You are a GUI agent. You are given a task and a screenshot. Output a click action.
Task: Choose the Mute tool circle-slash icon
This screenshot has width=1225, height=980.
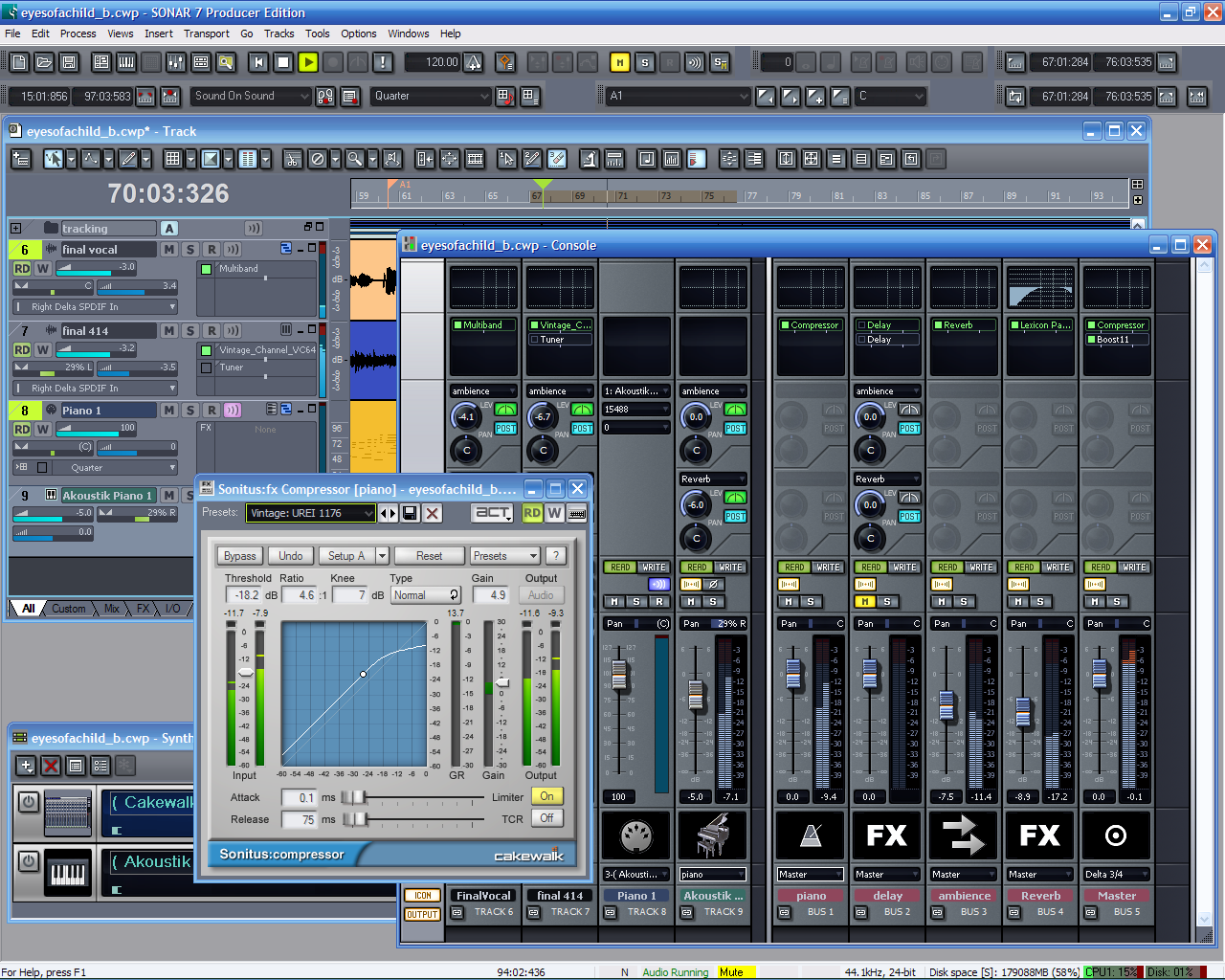(318, 159)
